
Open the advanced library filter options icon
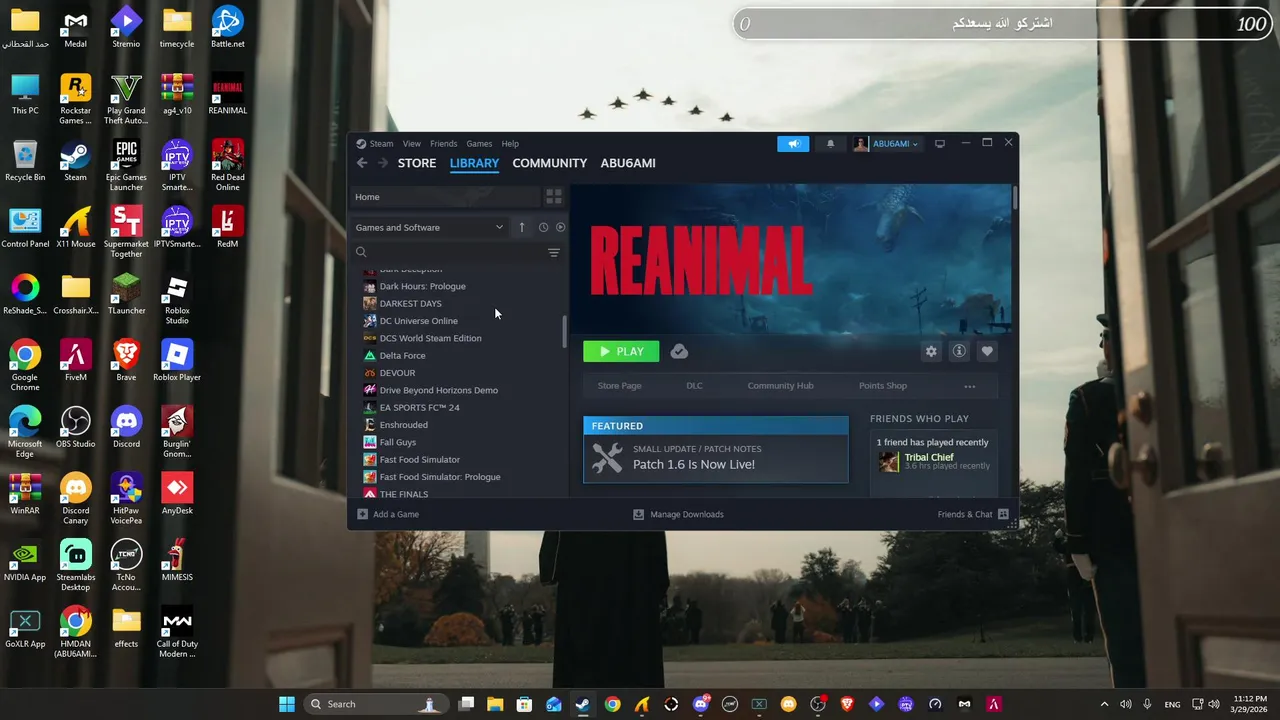554,253
